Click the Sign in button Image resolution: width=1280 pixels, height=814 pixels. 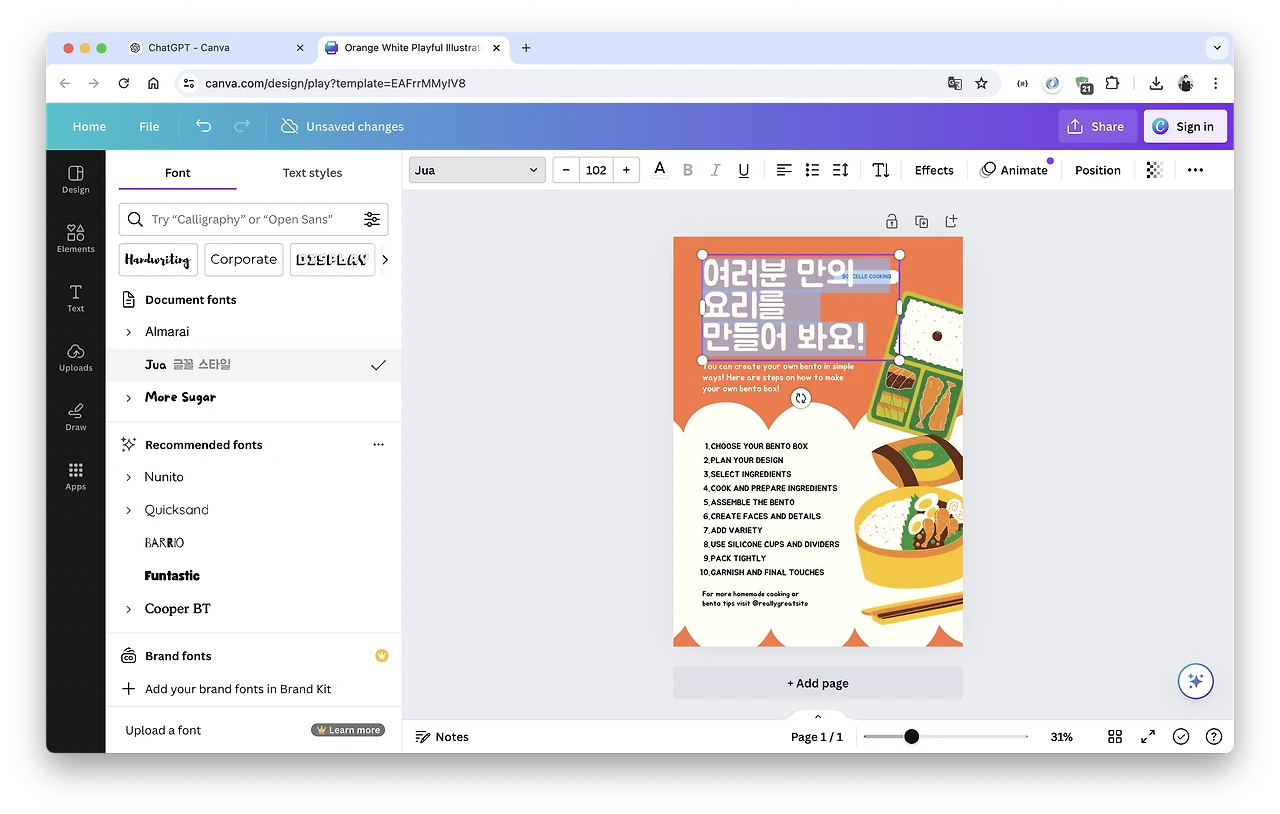tap(1185, 127)
